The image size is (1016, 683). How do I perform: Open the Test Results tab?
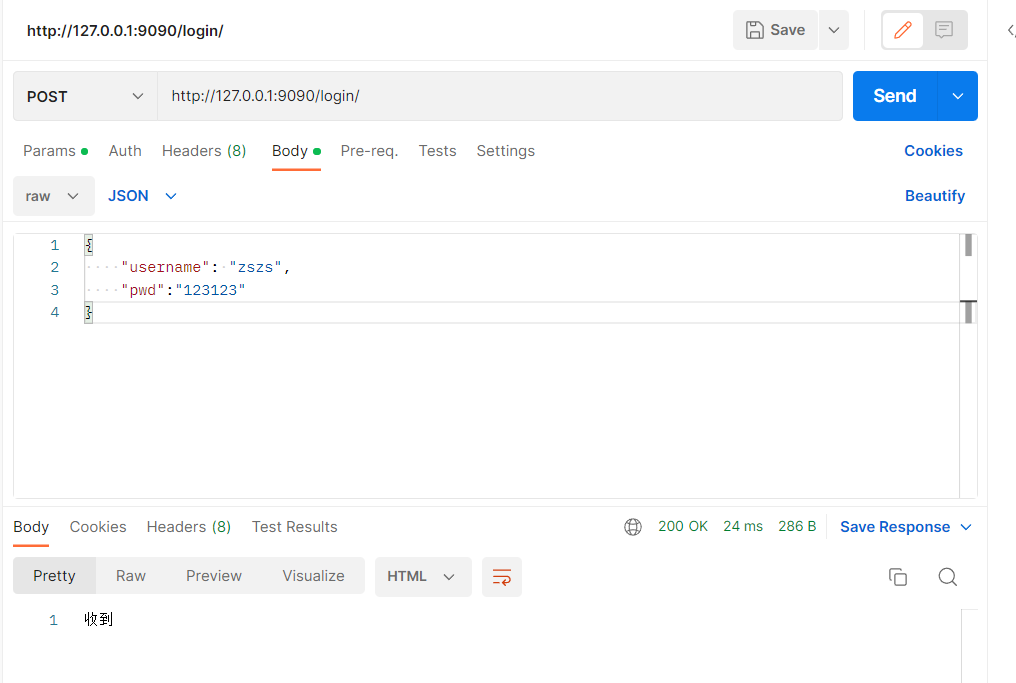point(295,527)
